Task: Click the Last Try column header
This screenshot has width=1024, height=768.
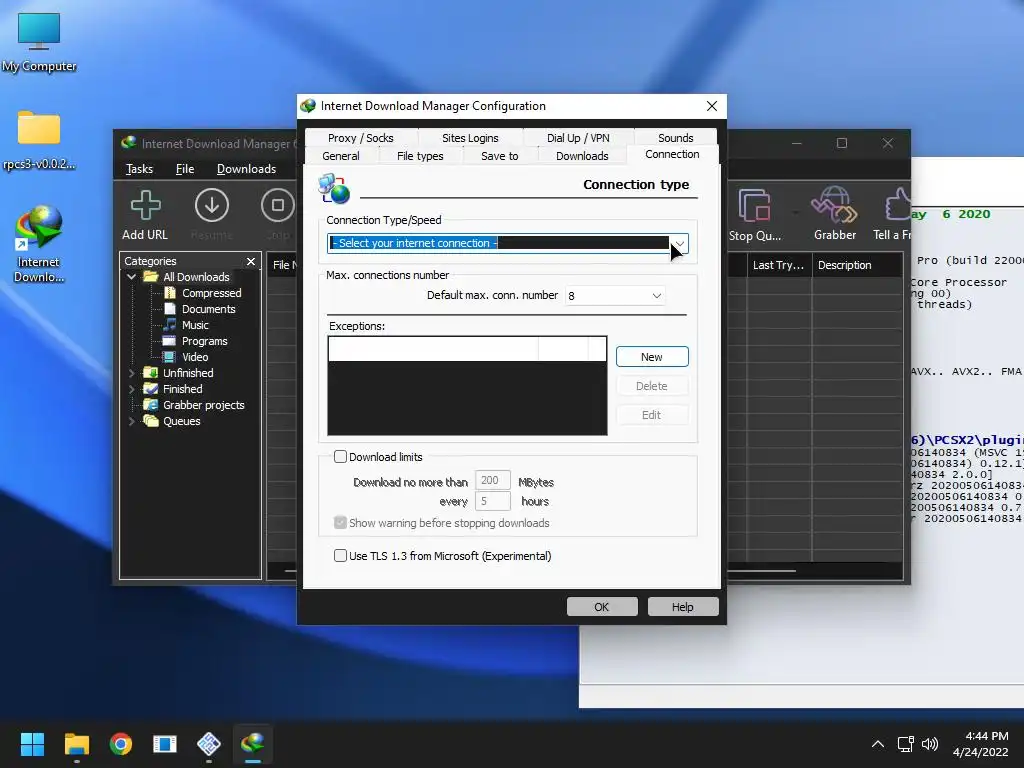Action: click(778, 265)
